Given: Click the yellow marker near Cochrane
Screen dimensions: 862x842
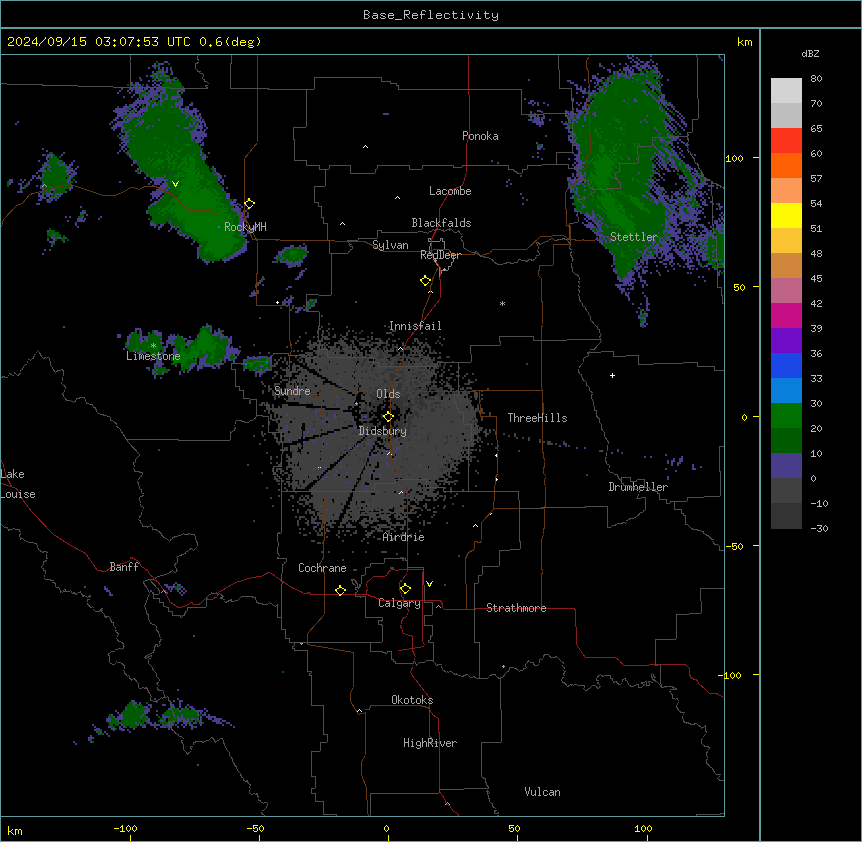Looking at the screenshot, I should pos(340,590).
